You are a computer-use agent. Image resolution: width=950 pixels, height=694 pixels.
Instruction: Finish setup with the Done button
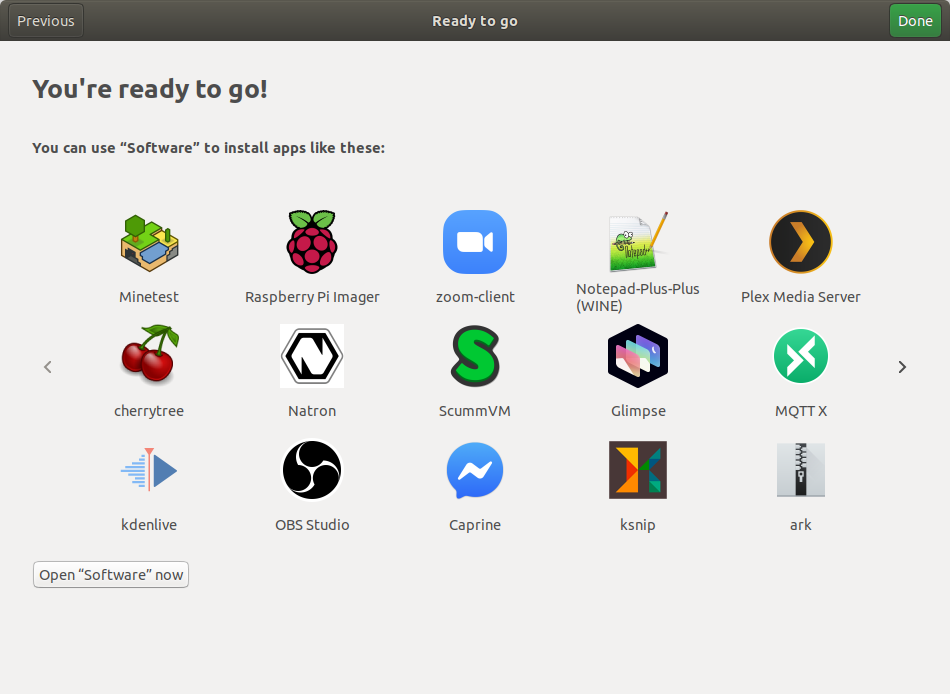click(x=915, y=21)
